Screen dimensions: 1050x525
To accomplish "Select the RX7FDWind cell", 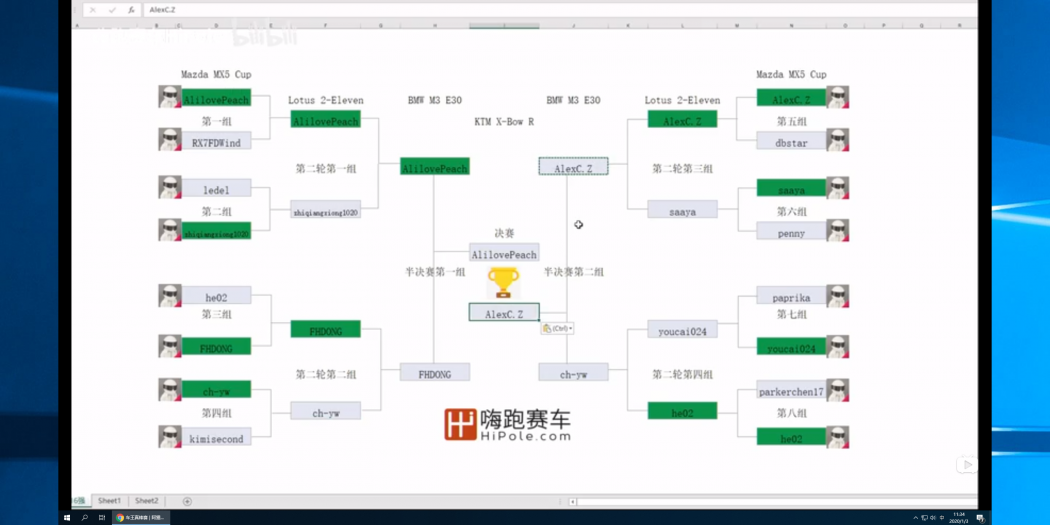I will [x=216, y=141].
